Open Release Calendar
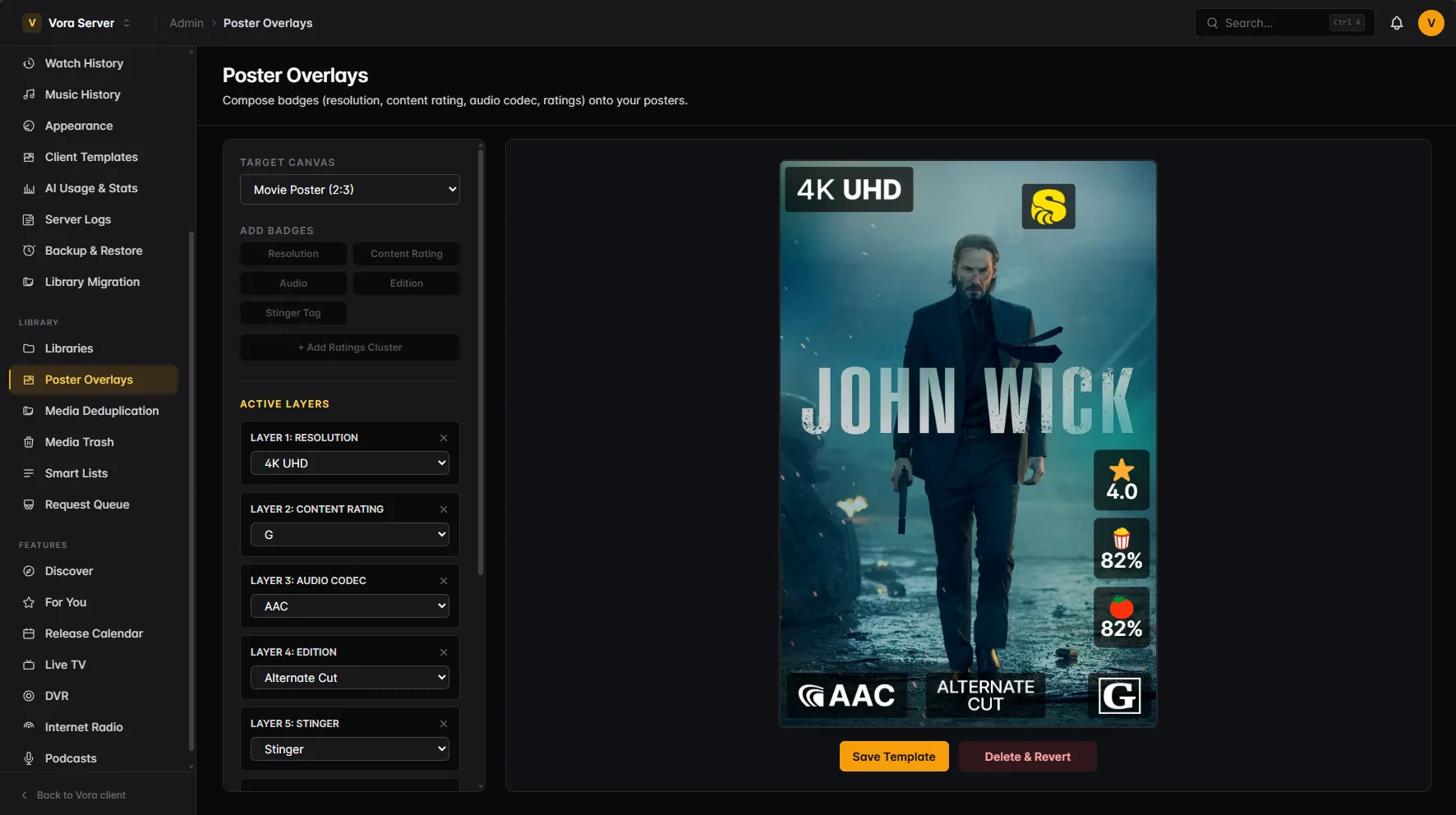 (93, 633)
